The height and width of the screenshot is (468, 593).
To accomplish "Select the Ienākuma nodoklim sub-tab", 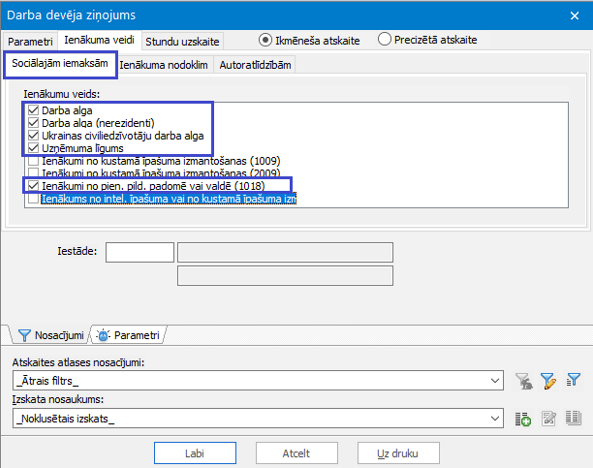I will [164, 65].
